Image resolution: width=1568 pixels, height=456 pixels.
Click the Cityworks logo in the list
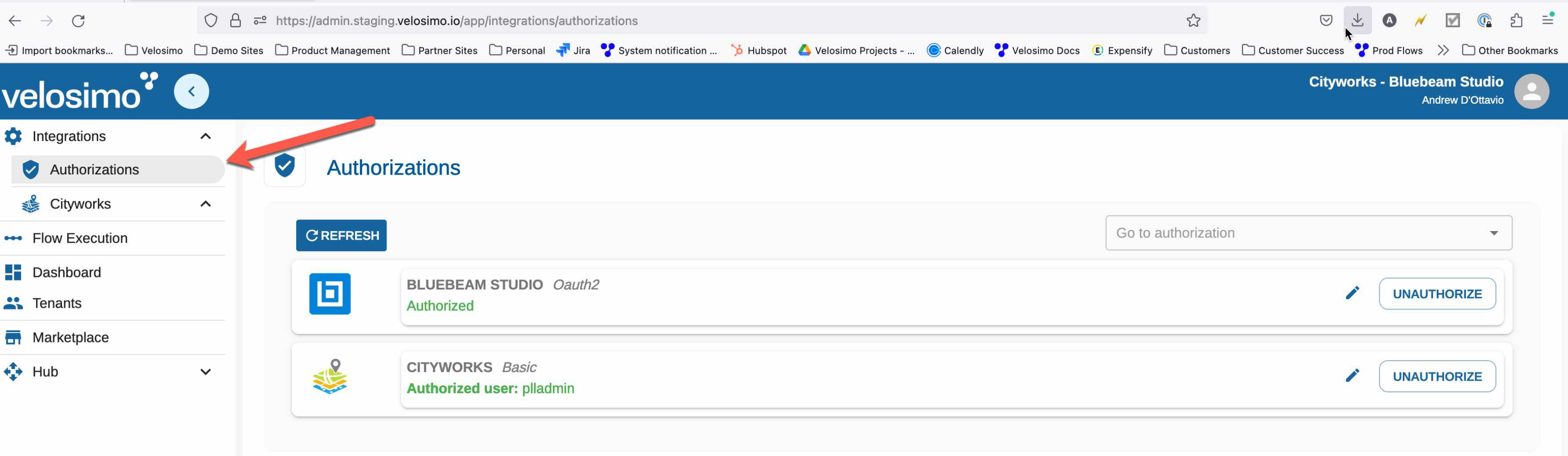tap(329, 376)
